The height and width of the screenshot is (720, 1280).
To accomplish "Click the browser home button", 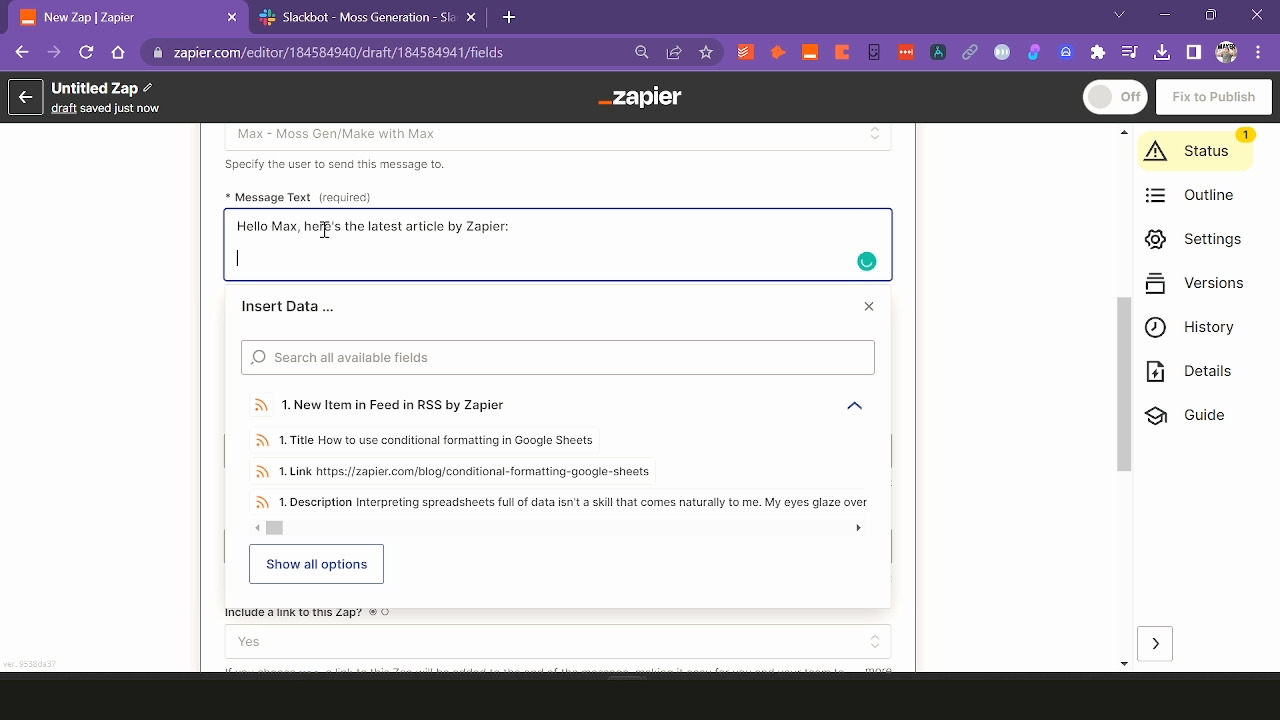I will point(118,52).
